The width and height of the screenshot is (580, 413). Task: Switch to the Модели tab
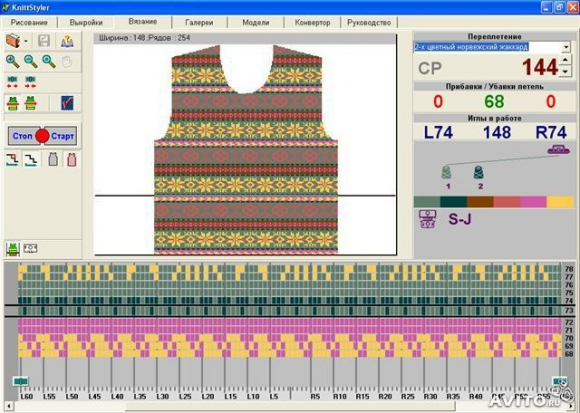256,22
